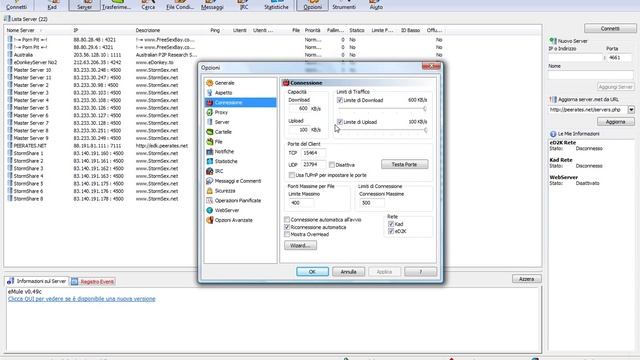Select Aspetto icon in options list

pos(209,93)
